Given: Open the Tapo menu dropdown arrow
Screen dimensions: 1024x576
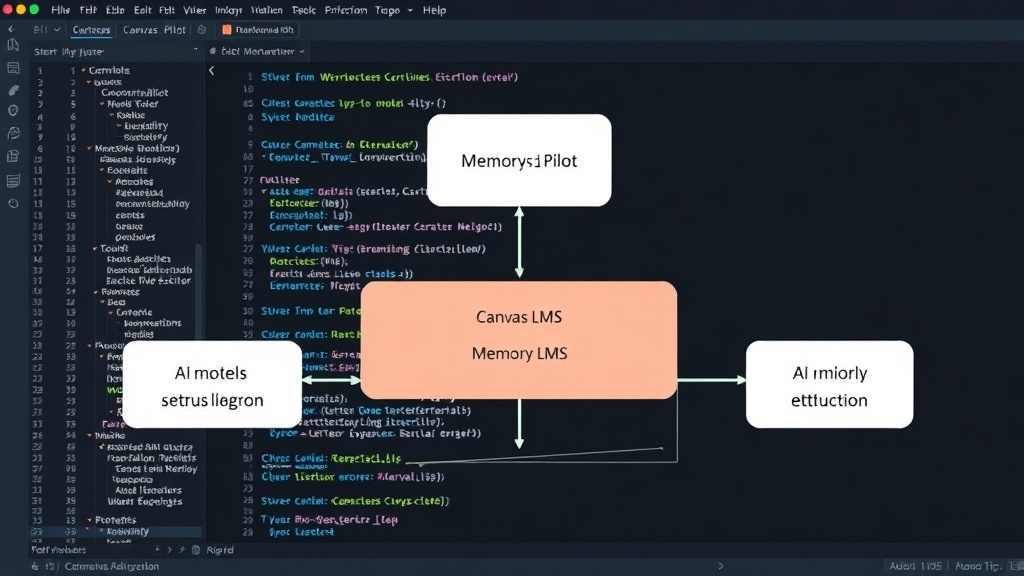Looking at the screenshot, I should (x=410, y=10).
